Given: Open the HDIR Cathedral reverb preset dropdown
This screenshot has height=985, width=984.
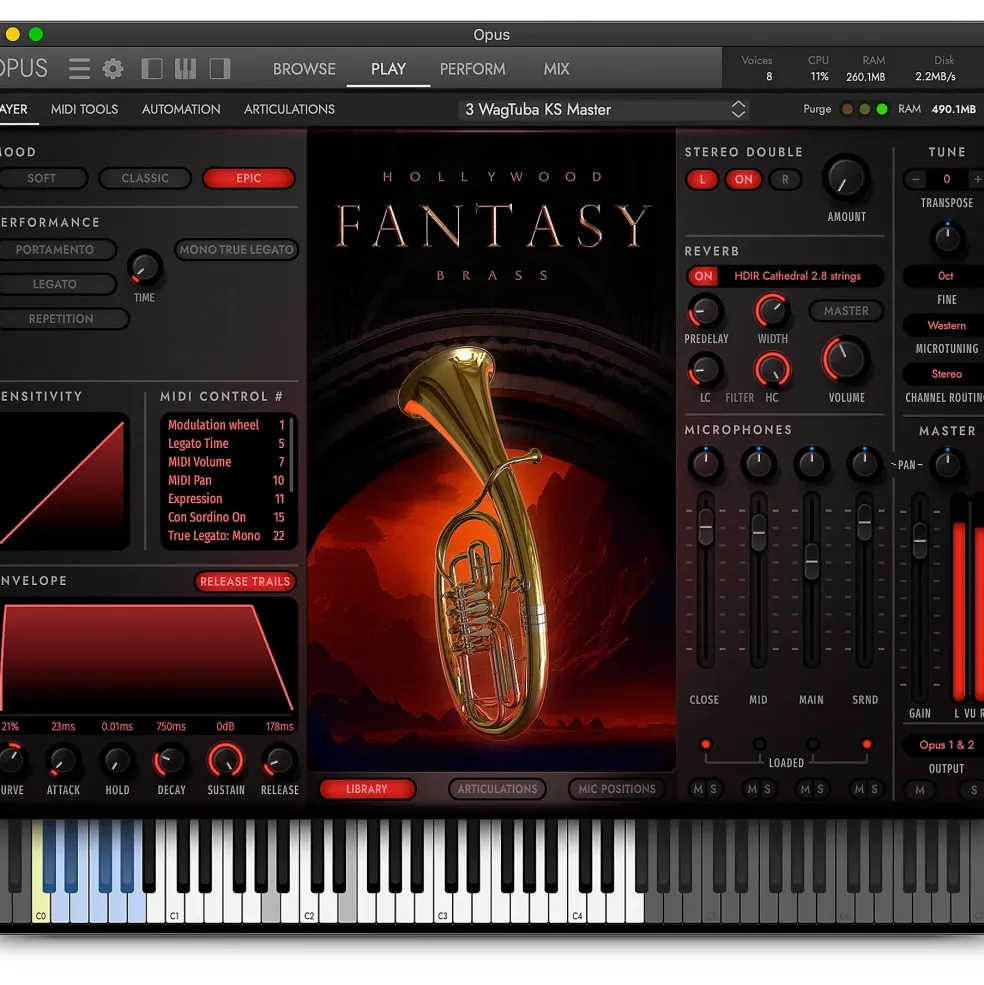Looking at the screenshot, I should pos(797,276).
